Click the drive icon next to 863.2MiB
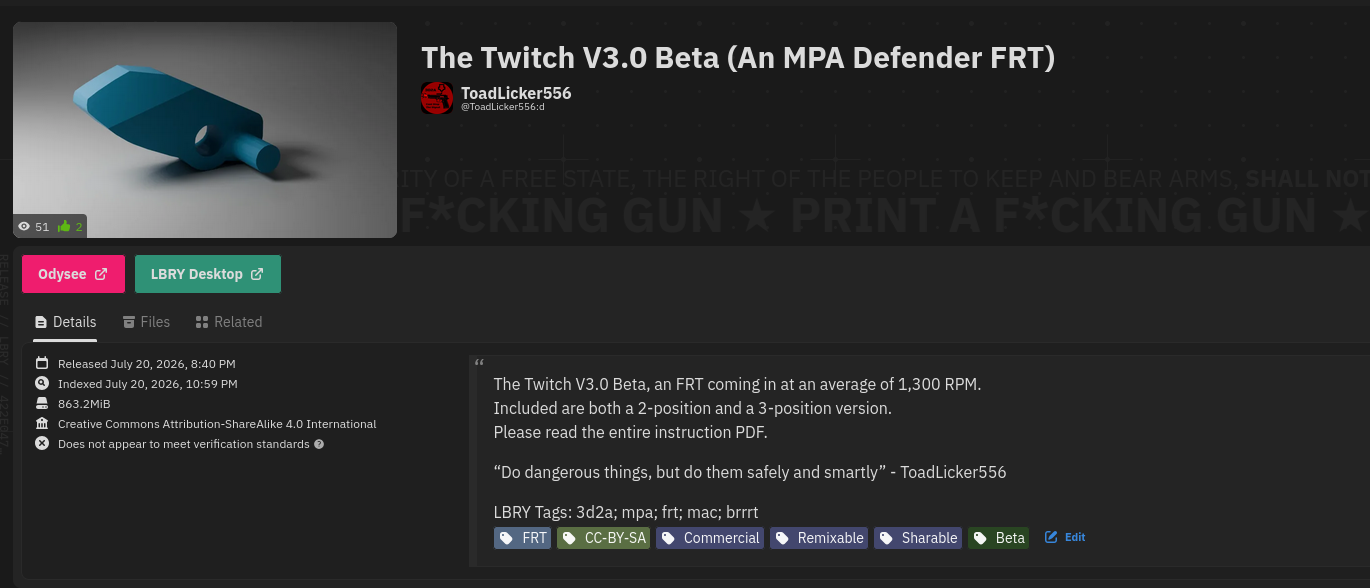 [x=42, y=404]
